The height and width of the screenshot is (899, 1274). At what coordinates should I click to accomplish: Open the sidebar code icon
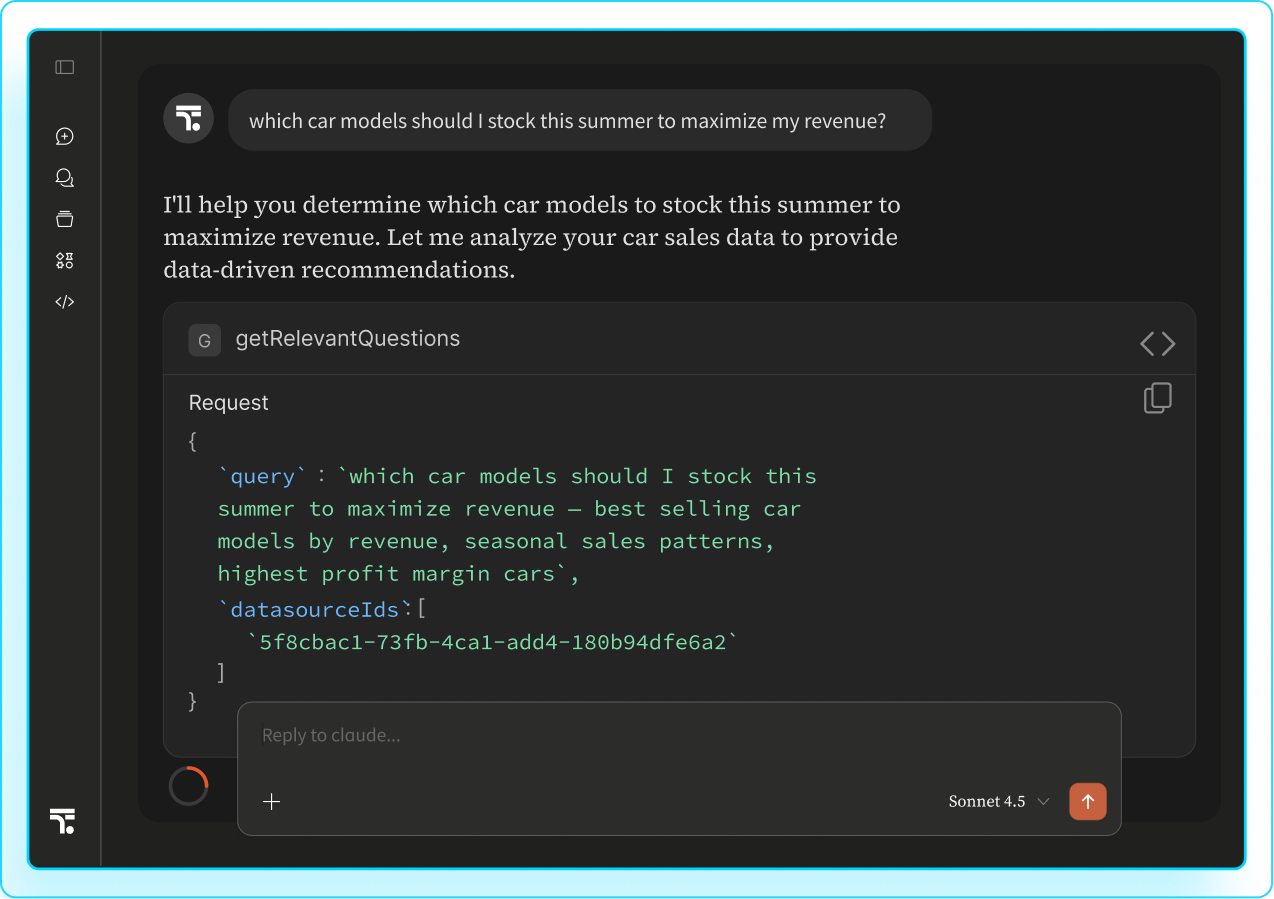pyautogui.click(x=65, y=302)
